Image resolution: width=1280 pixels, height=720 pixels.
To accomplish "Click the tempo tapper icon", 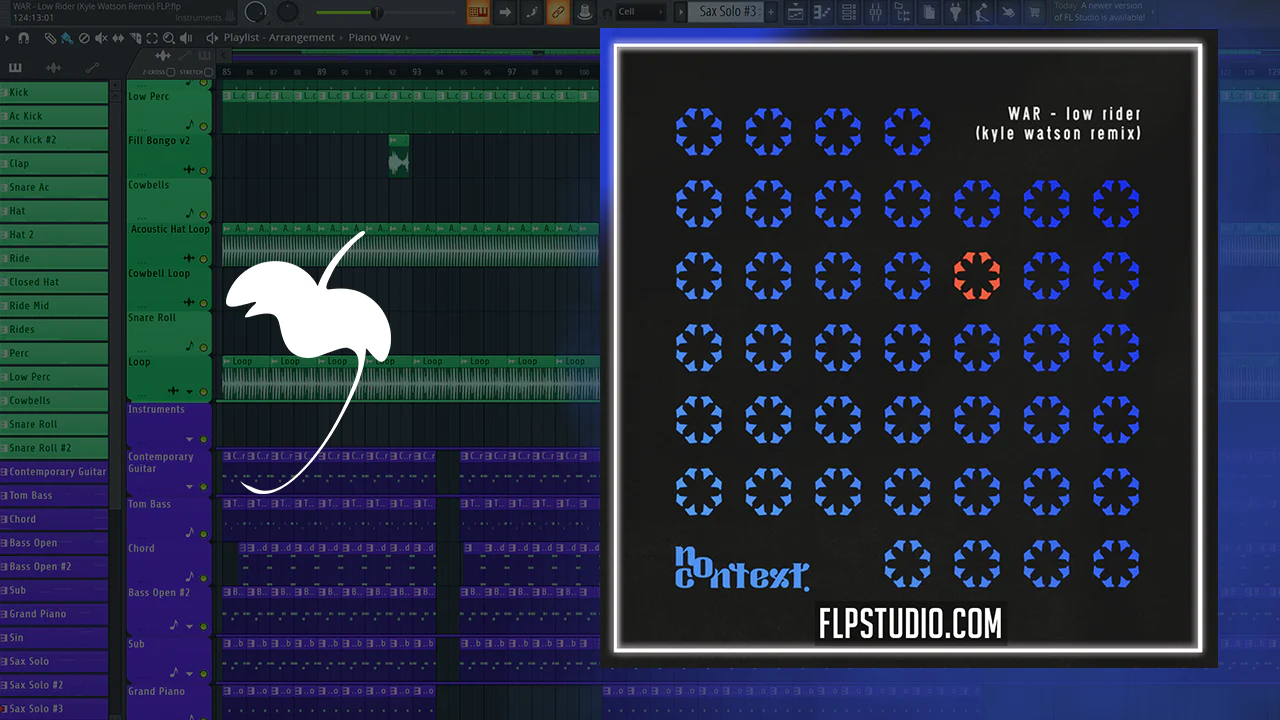I will tap(982, 12).
